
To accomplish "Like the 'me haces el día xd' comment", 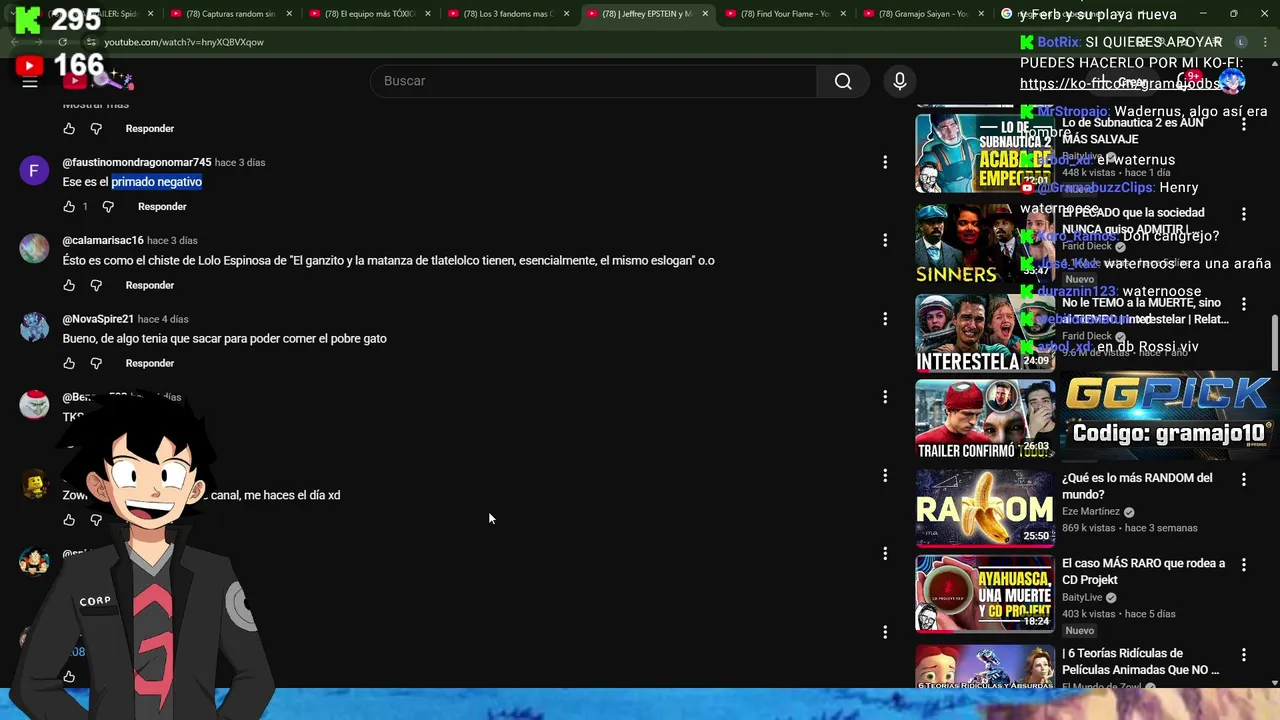I will [69, 520].
